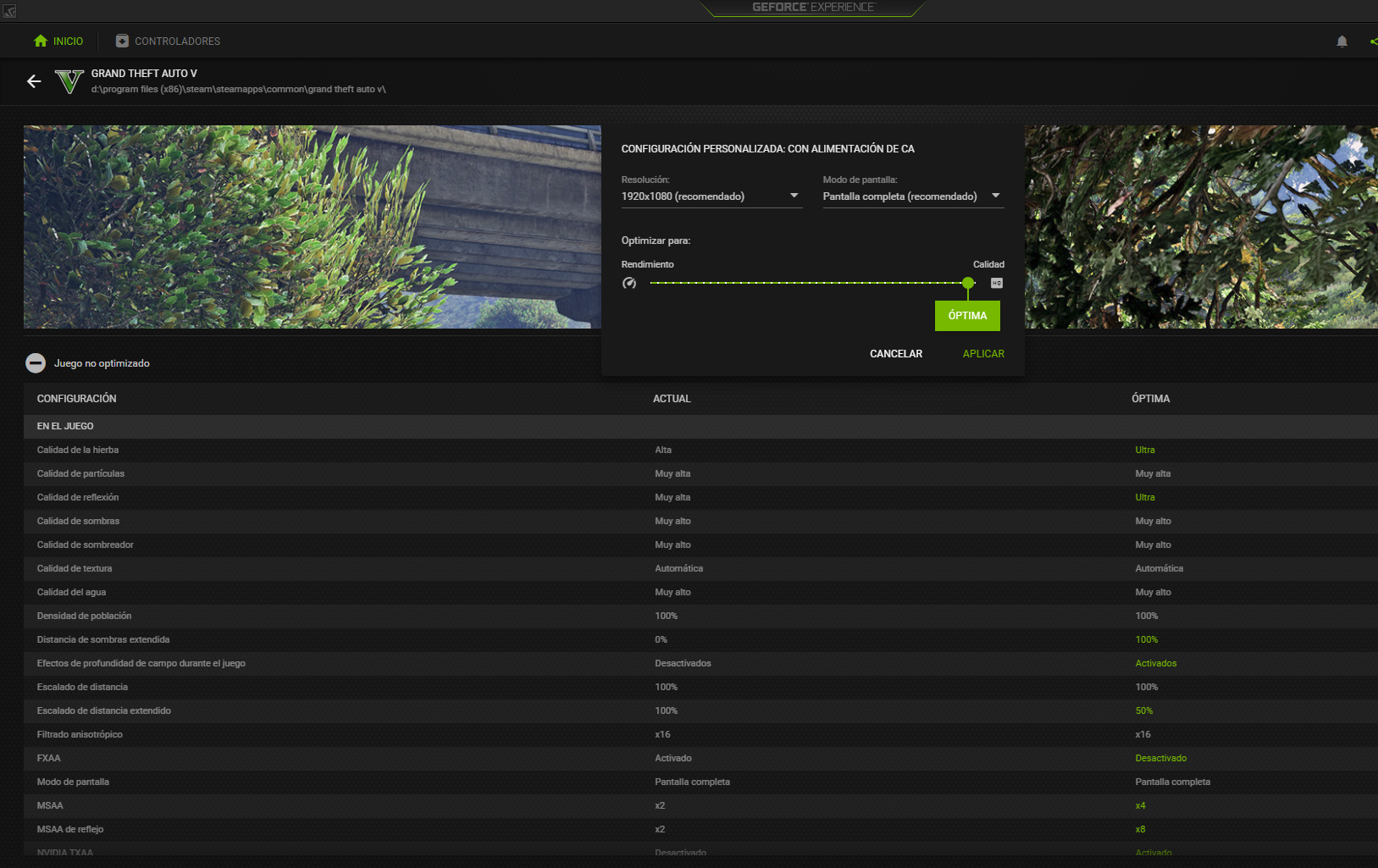1378x868 pixels.
Task: Open the notifications bell icon
Action: click(1342, 41)
